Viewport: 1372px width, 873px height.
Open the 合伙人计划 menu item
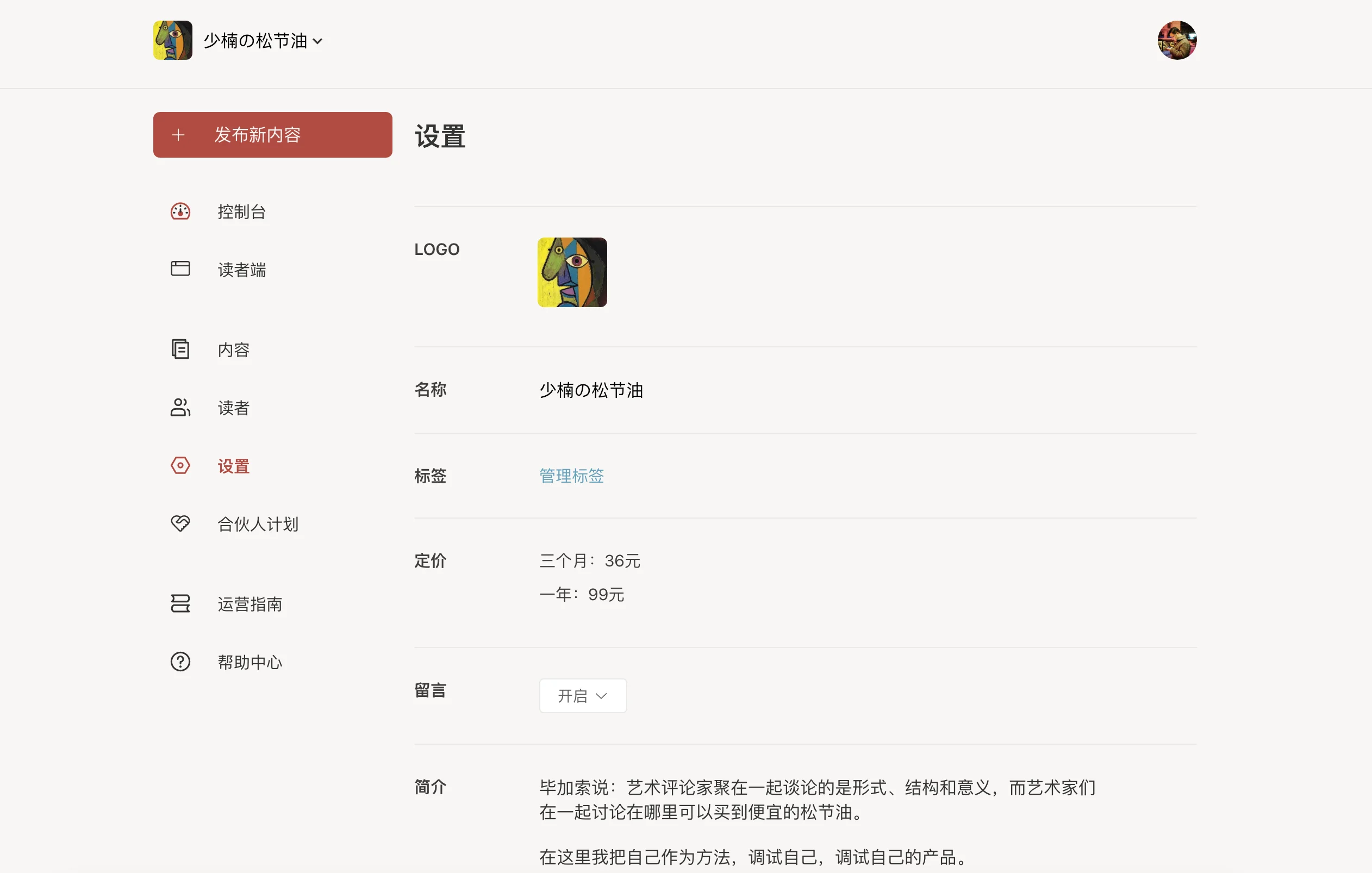coord(258,523)
